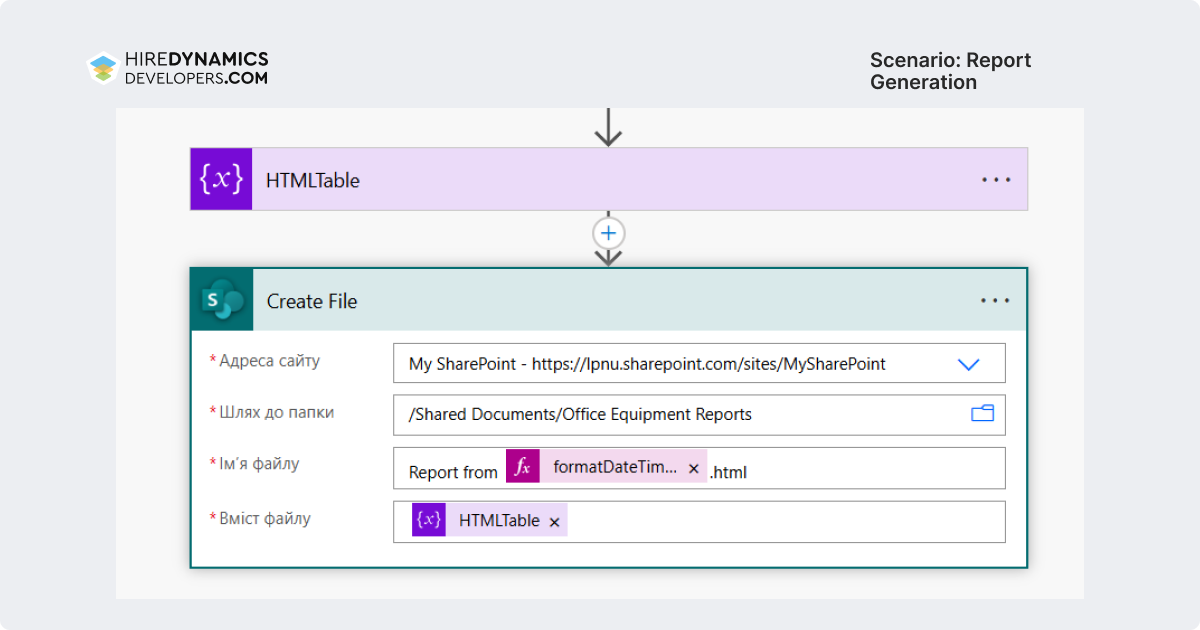Click the 'Ім'я файлу' label
Screen dimensions: 1200x630
pyautogui.click(x=259, y=464)
